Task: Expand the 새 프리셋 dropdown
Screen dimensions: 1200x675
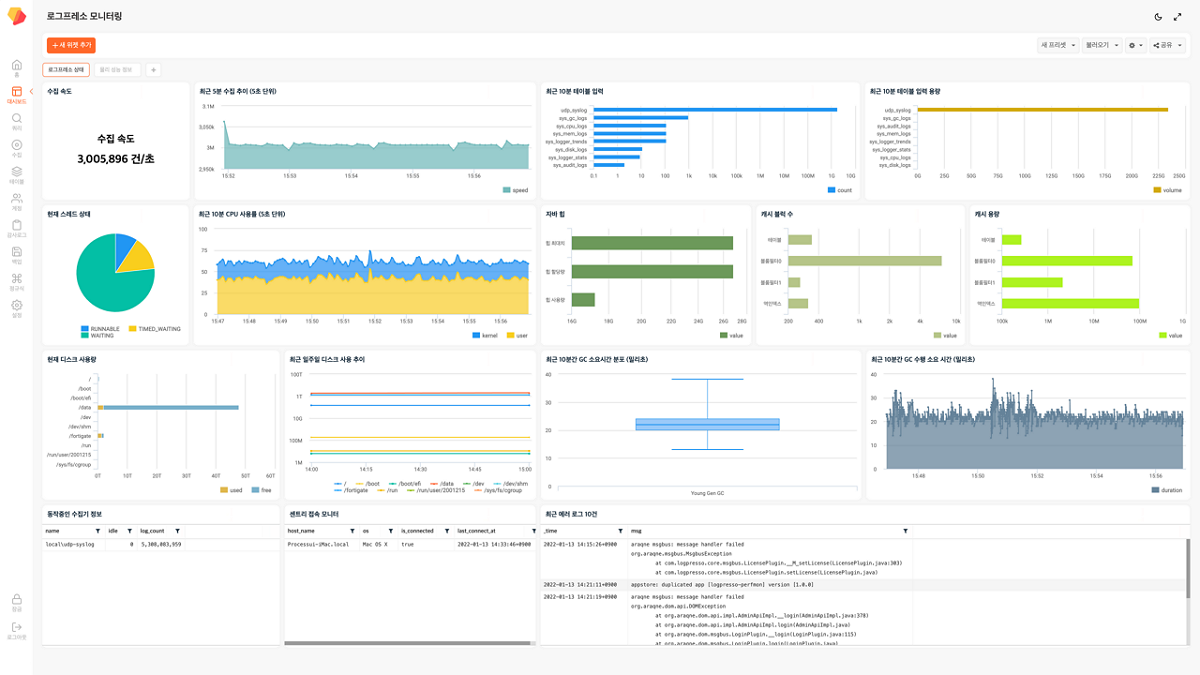Action: (1058, 45)
